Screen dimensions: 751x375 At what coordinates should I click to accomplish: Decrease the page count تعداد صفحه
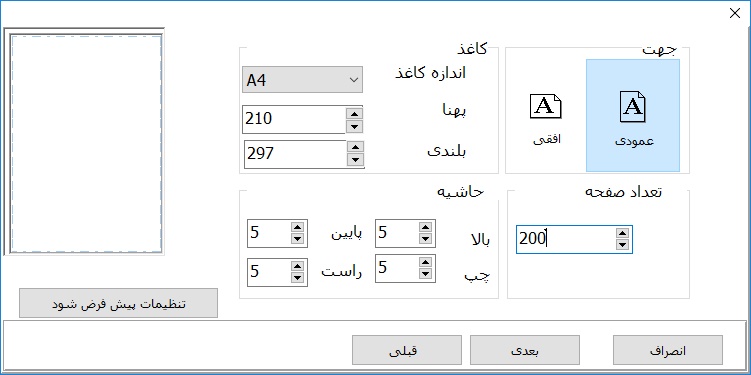point(622,245)
